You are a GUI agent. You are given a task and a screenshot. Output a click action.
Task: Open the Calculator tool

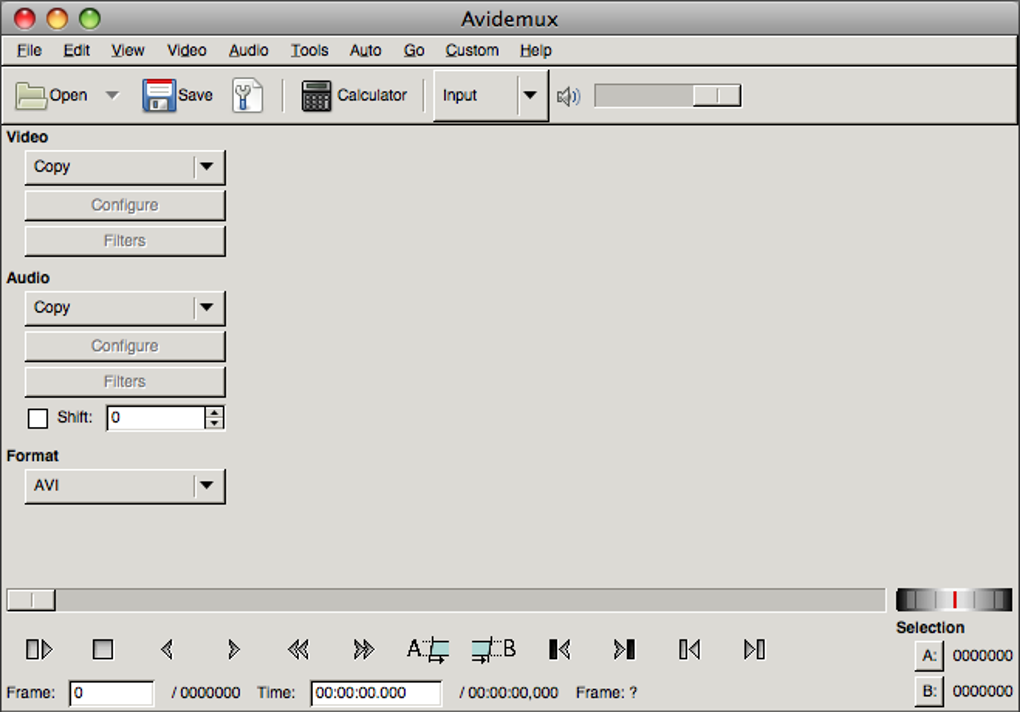(x=354, y=96)
